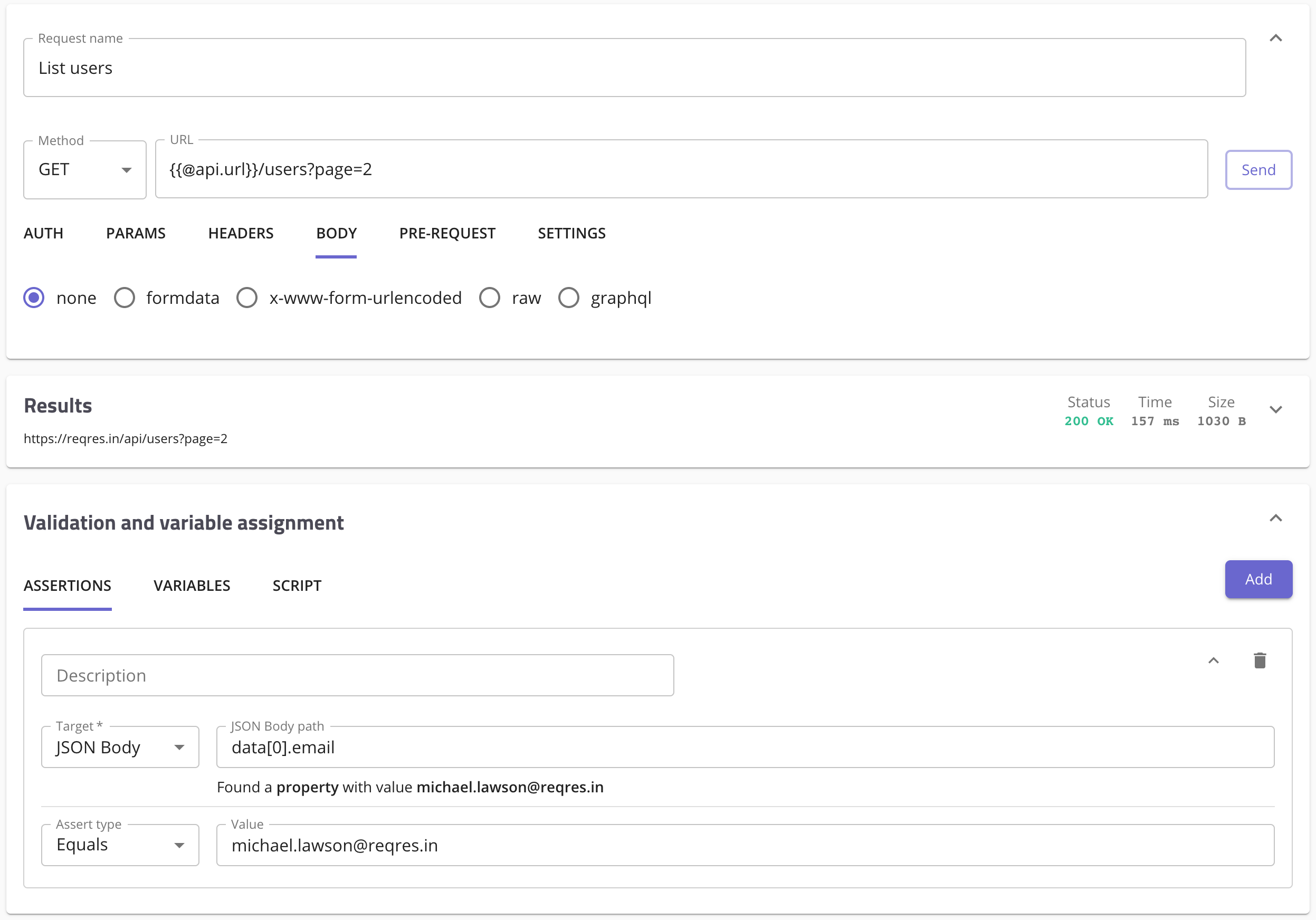Select the none body radio button

tap(34, 298)
